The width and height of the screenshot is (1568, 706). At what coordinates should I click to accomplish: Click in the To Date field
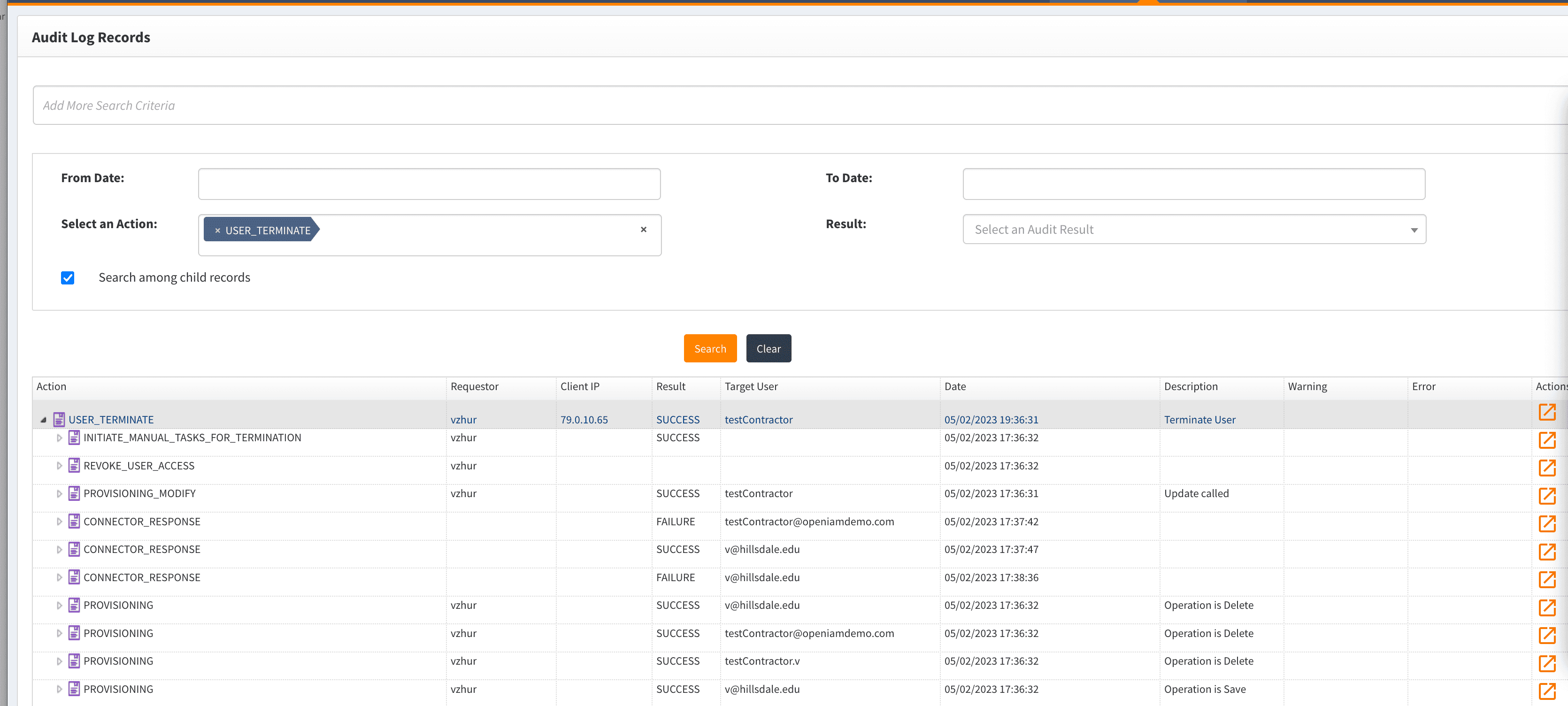click(1193, 184)
